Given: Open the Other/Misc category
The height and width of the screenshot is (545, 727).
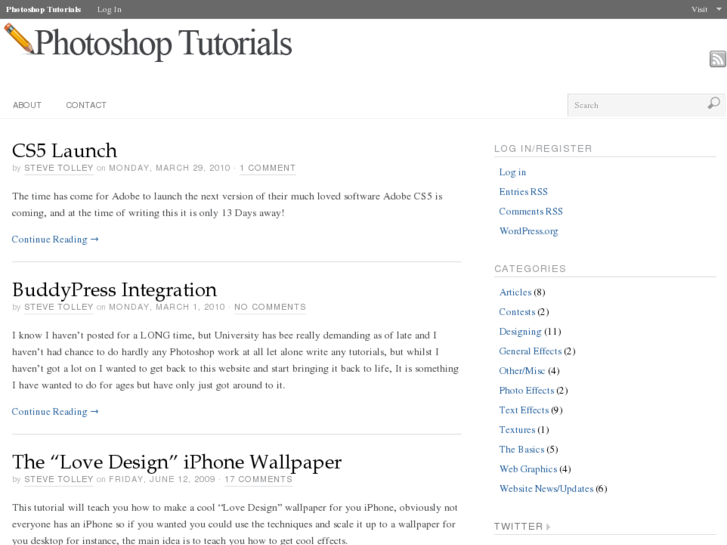Looking at the screenshot, I should point(522,371).
